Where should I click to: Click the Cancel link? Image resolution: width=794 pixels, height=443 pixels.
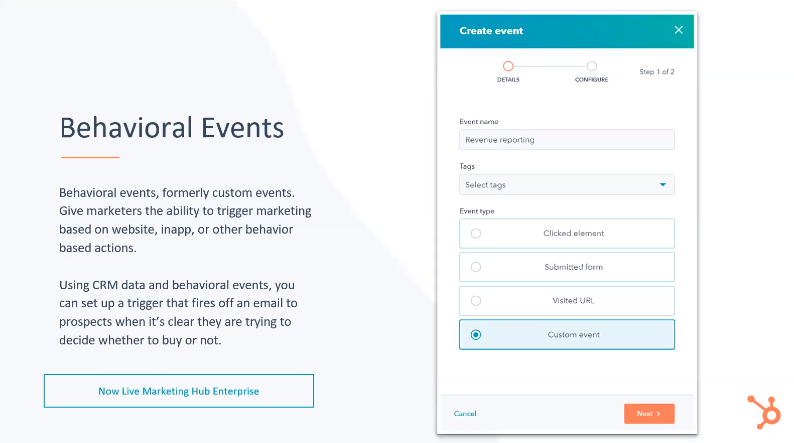coord(465,414)
